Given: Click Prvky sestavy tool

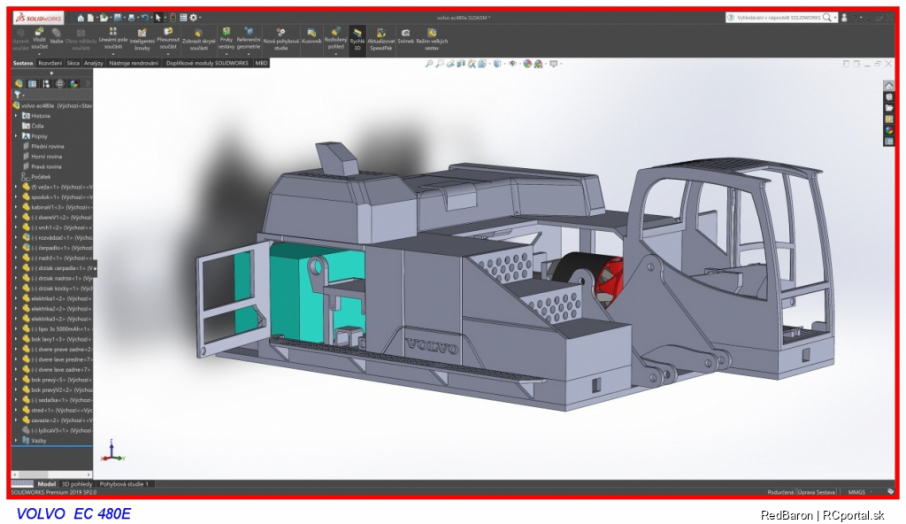Looking at the screenshot, I should point(226,38).
